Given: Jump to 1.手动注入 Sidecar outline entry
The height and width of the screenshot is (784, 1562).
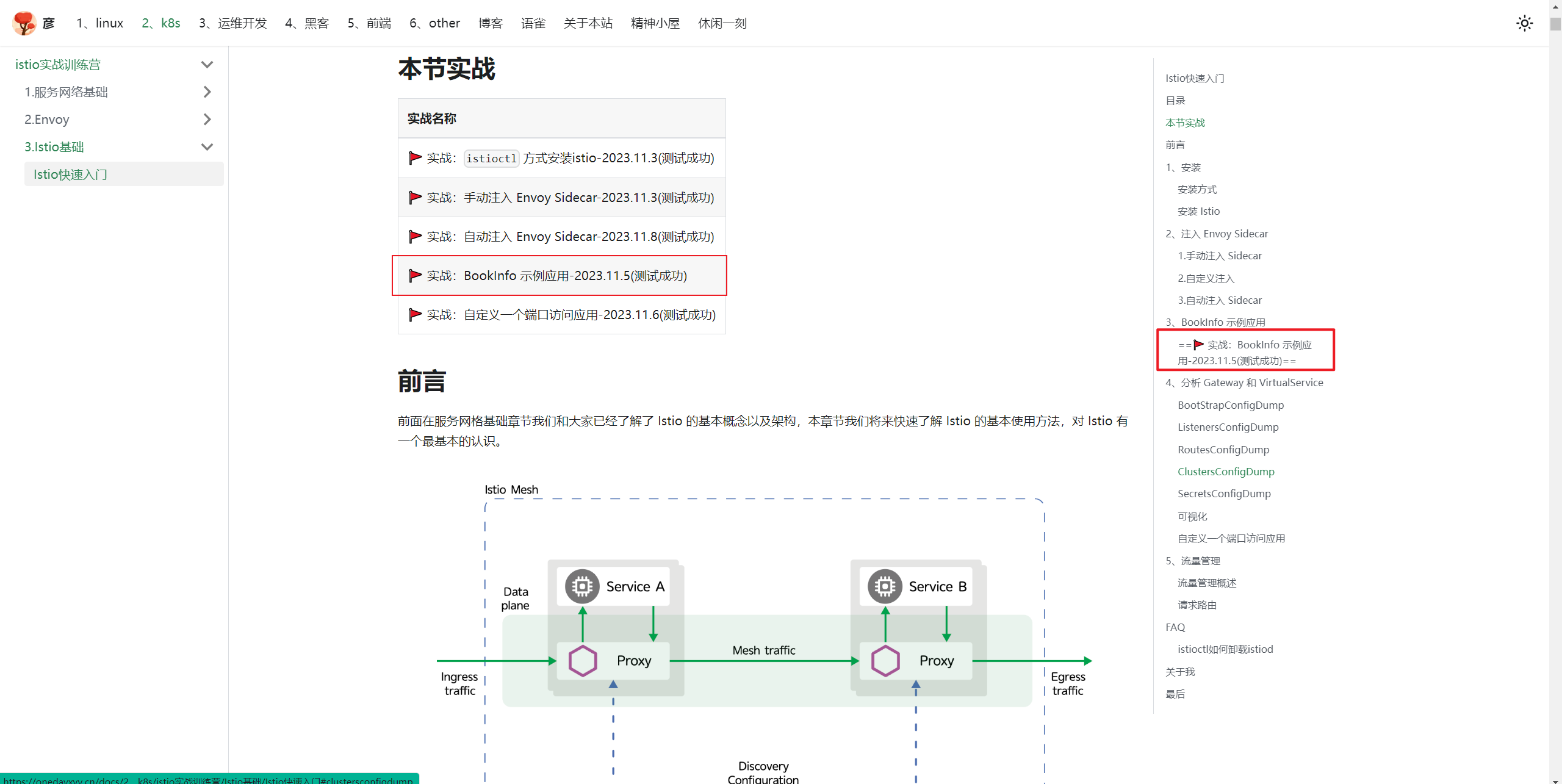Looking at the screenshot, I should pos(1220,256).
